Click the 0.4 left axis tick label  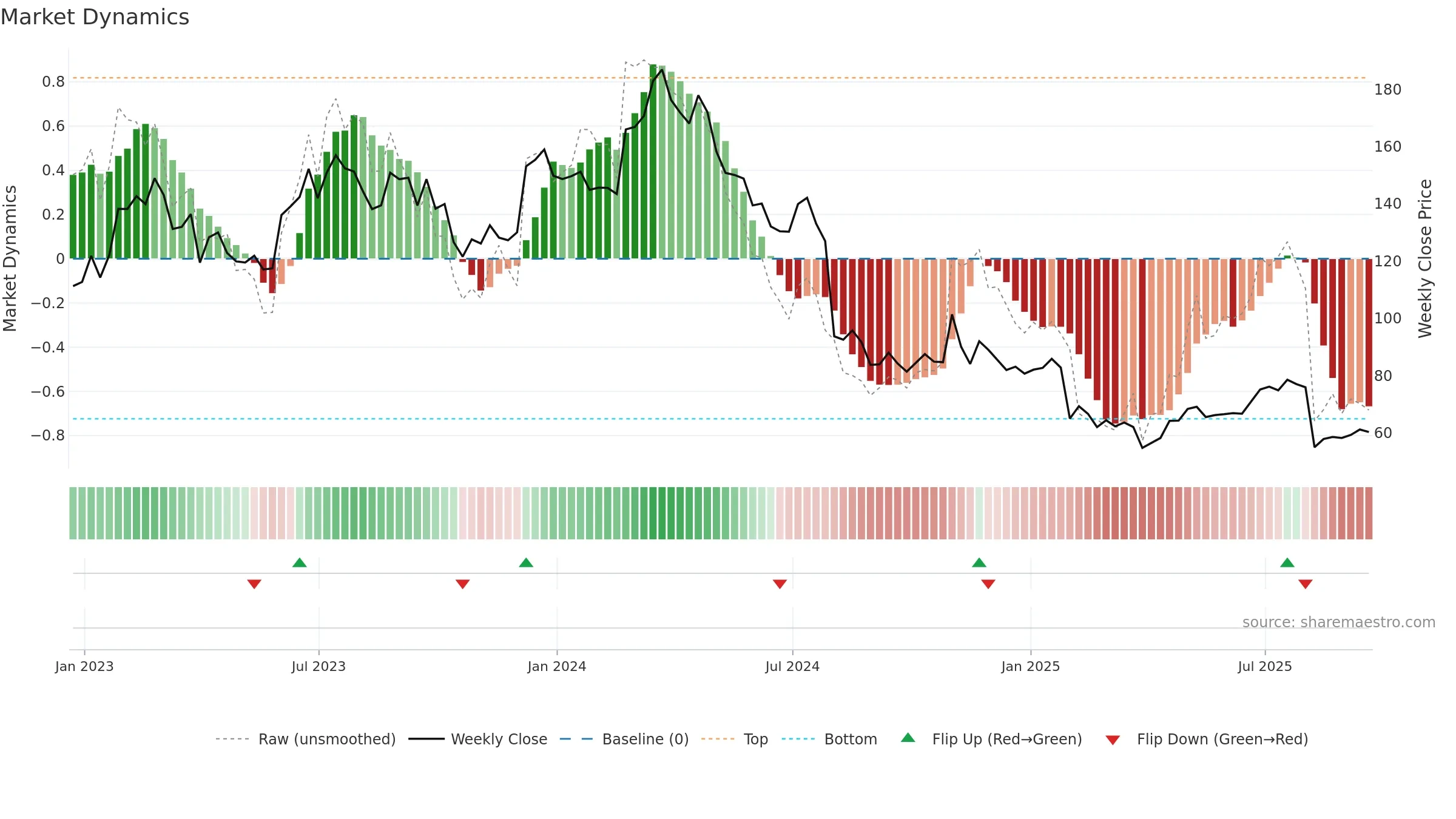[53, 170]
